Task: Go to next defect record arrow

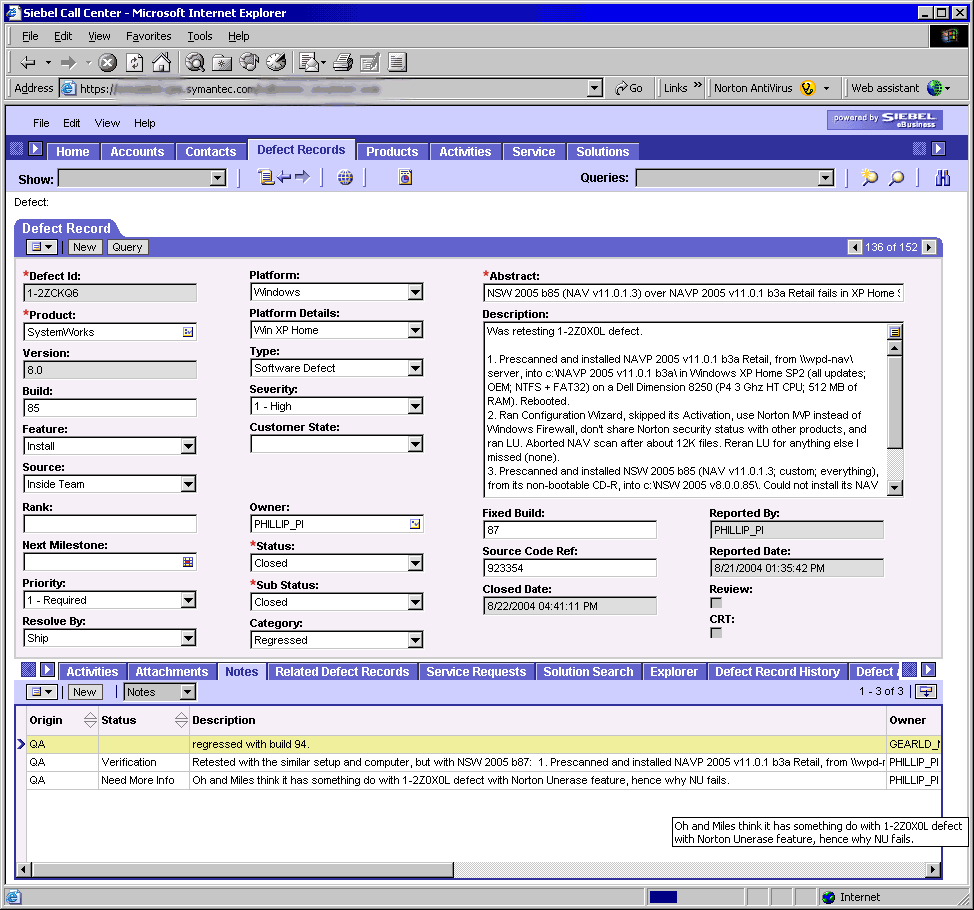Action: coord(929,247)
